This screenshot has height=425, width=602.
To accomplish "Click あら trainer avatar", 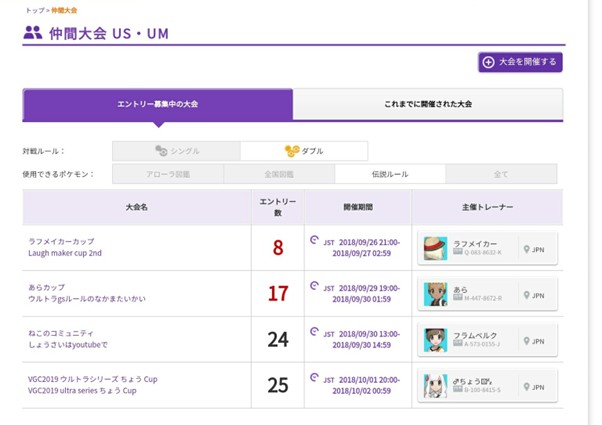I will click(x=435, y=294).
